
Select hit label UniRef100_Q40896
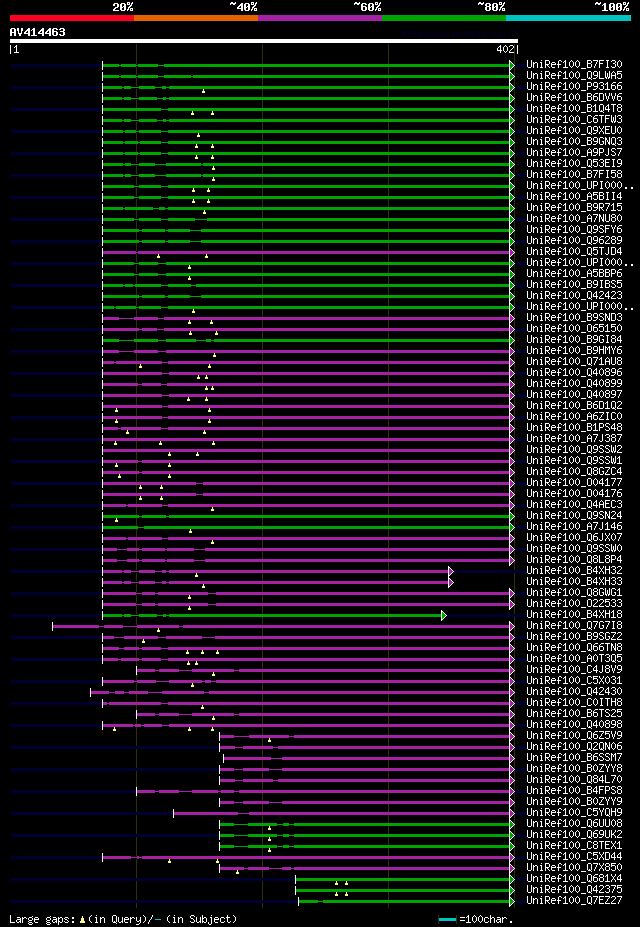pos(574,373)
